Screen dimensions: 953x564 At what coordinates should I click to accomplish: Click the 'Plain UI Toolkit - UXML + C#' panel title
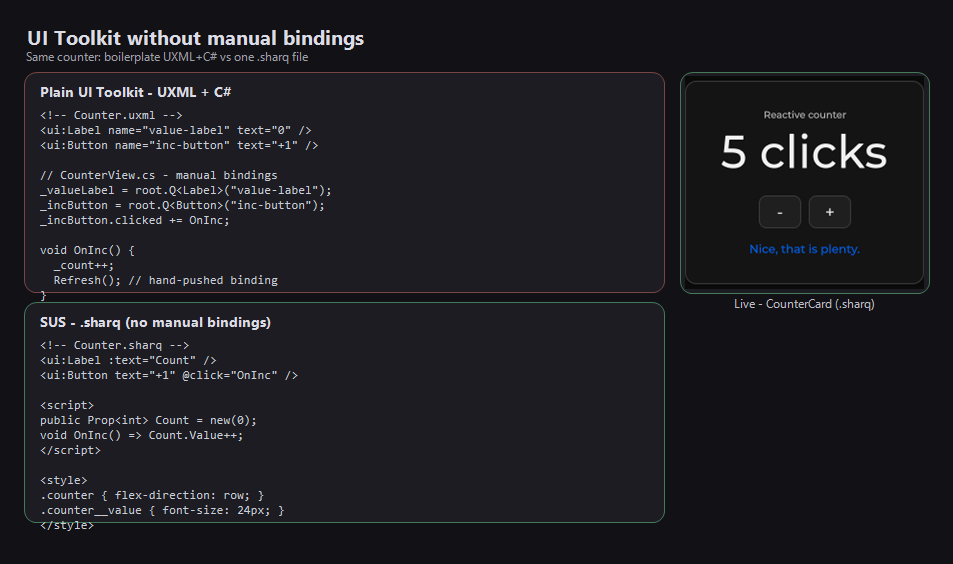click(136, 92)
